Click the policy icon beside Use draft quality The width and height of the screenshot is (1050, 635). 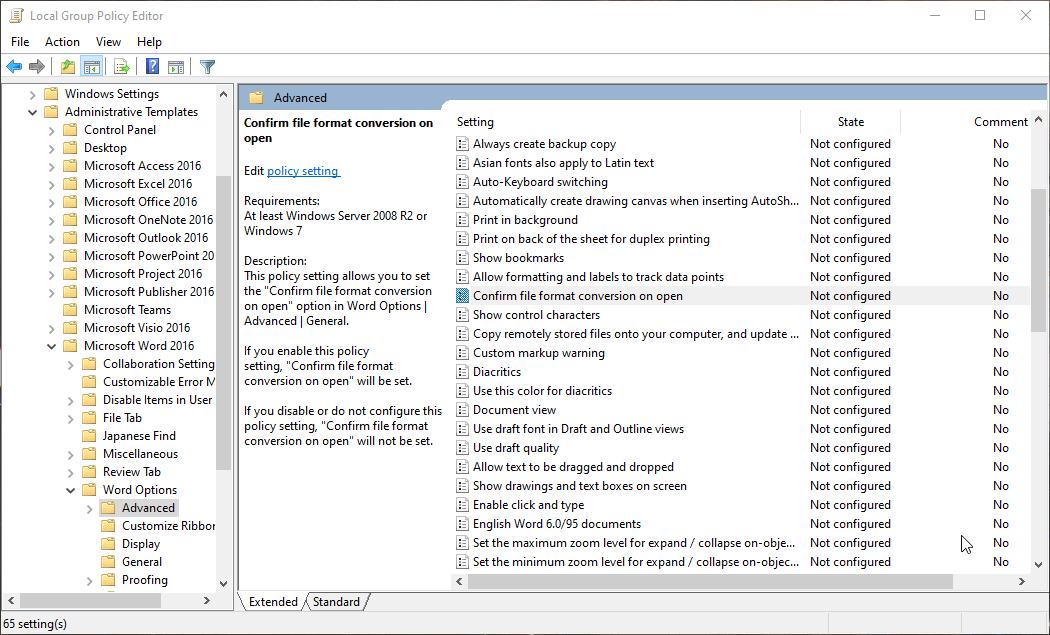(462, 448)
